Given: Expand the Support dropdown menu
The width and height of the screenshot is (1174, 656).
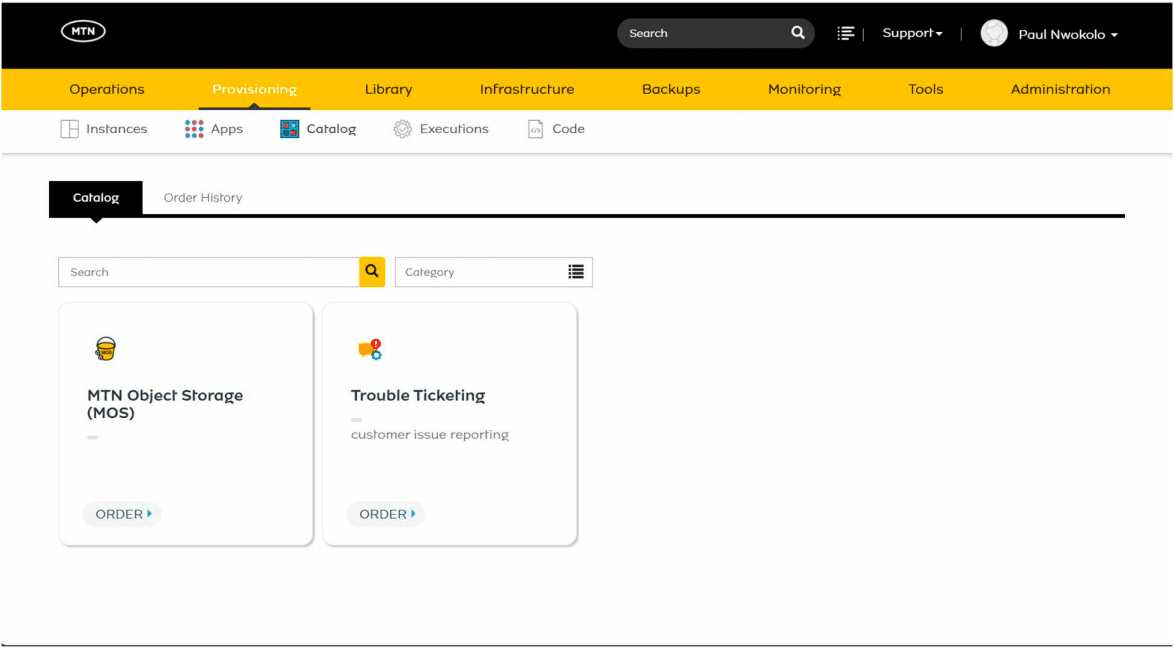Looking at the screenshot, I should 912,34.
